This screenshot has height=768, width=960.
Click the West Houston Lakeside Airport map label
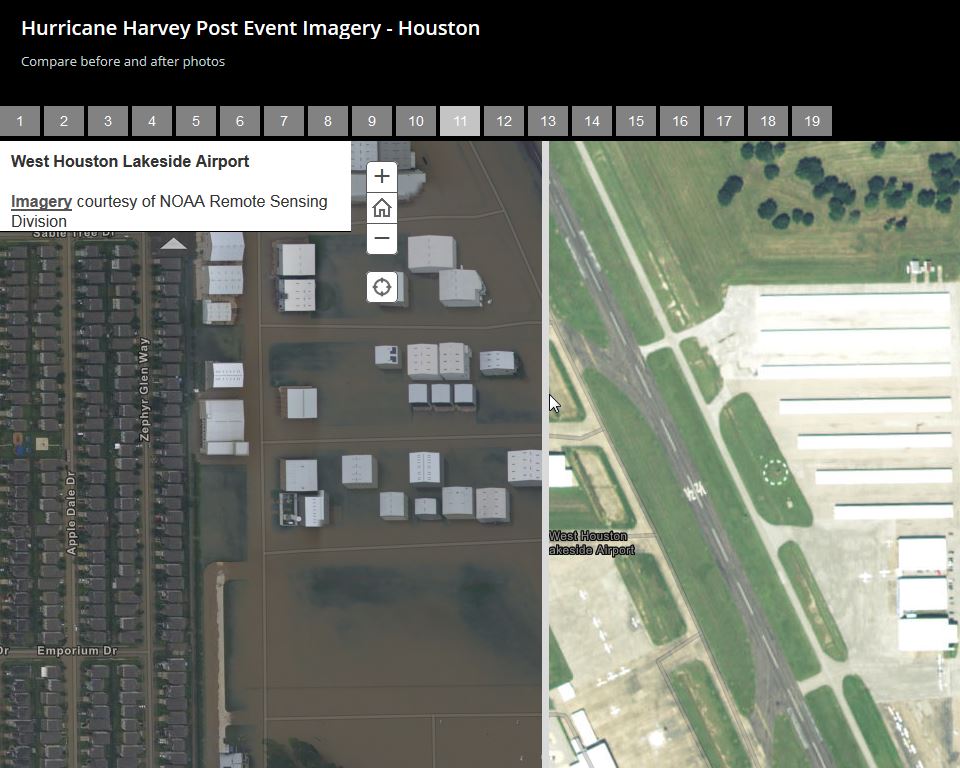pos(591,543)
